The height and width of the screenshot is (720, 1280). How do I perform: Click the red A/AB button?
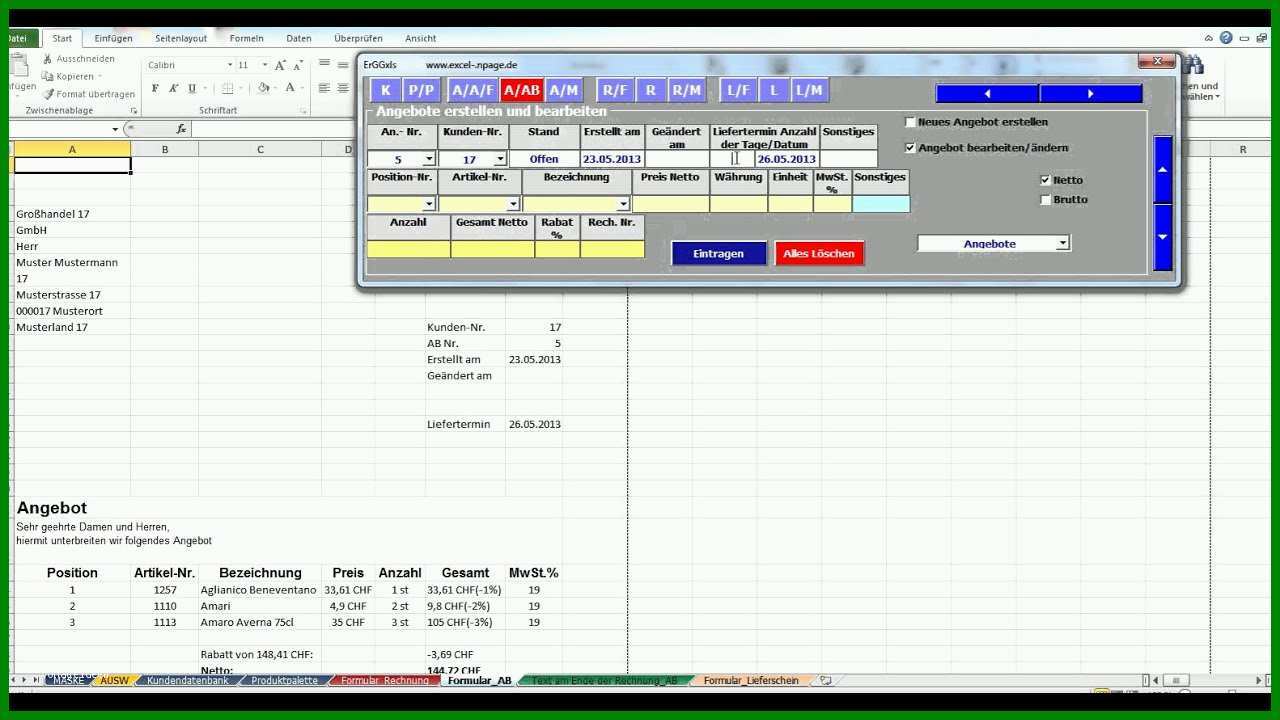point(522,90)
